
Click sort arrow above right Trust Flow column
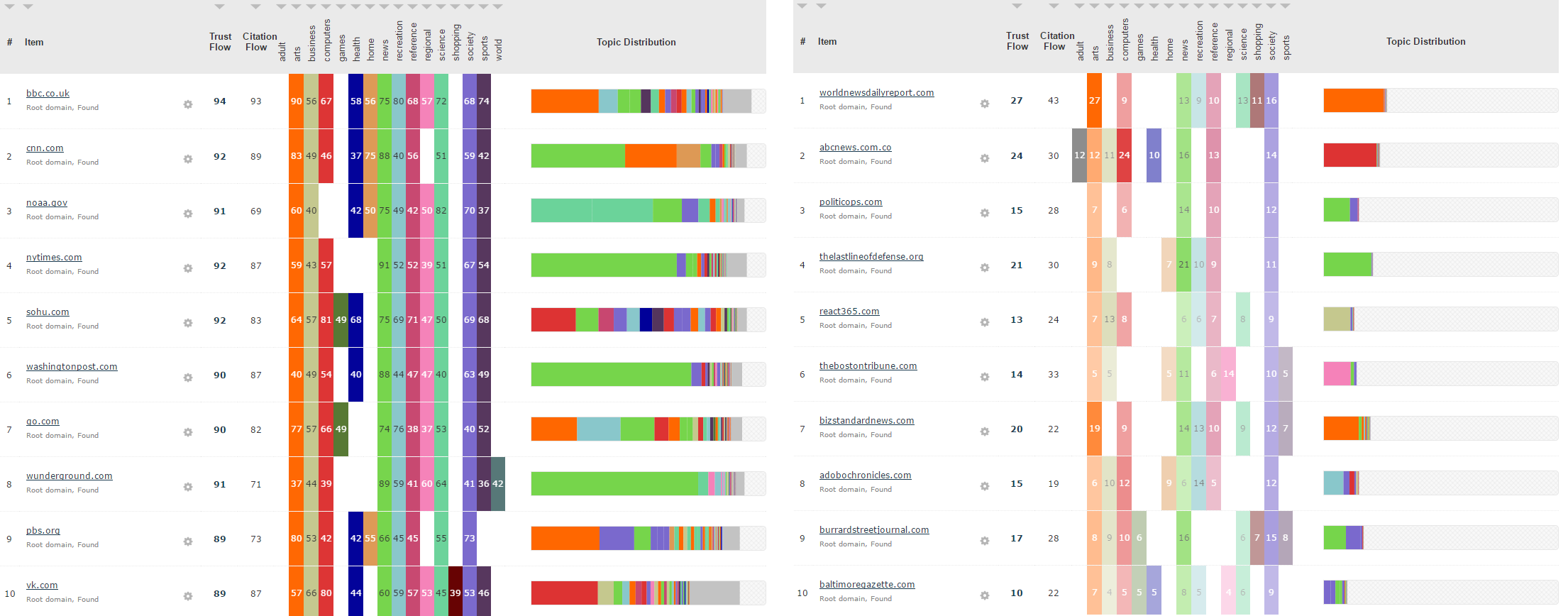coord(1017,6)
